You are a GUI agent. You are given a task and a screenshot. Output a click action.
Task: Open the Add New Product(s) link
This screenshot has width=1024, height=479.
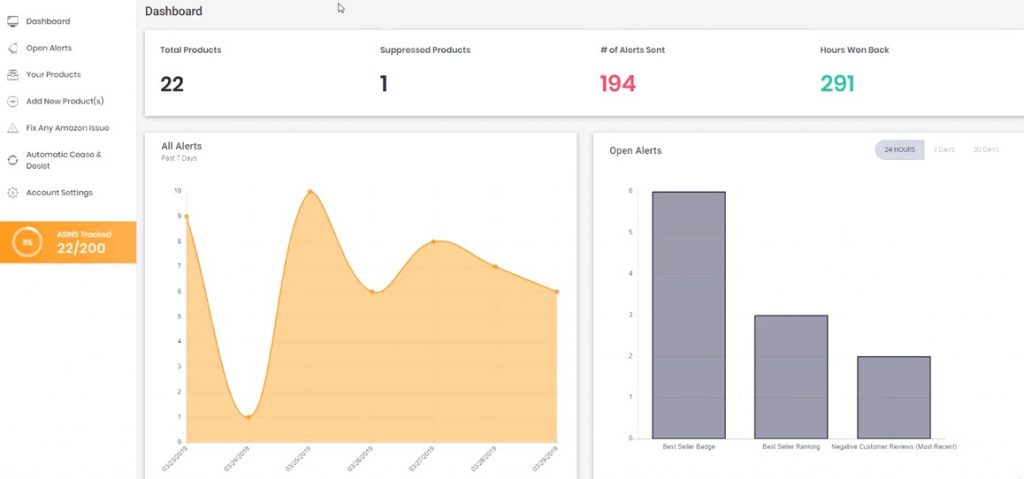(65, 101)
